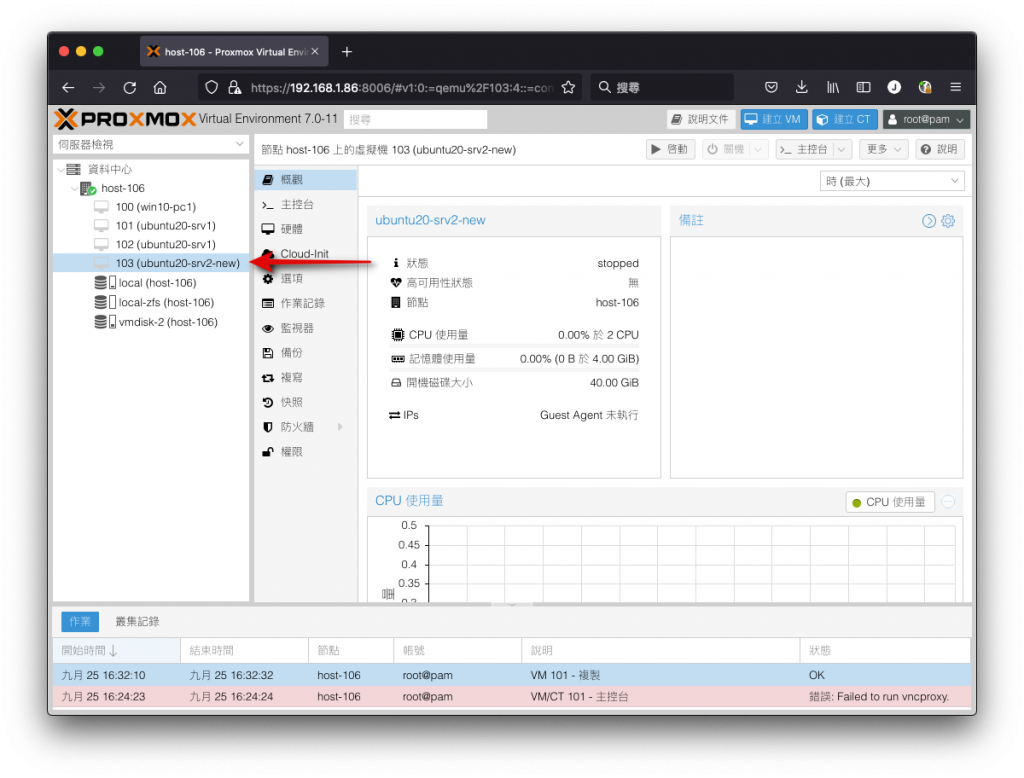1024x778 pixels.
Task: Open the 概觀 summary section
Action: click(x=306, y=180)
